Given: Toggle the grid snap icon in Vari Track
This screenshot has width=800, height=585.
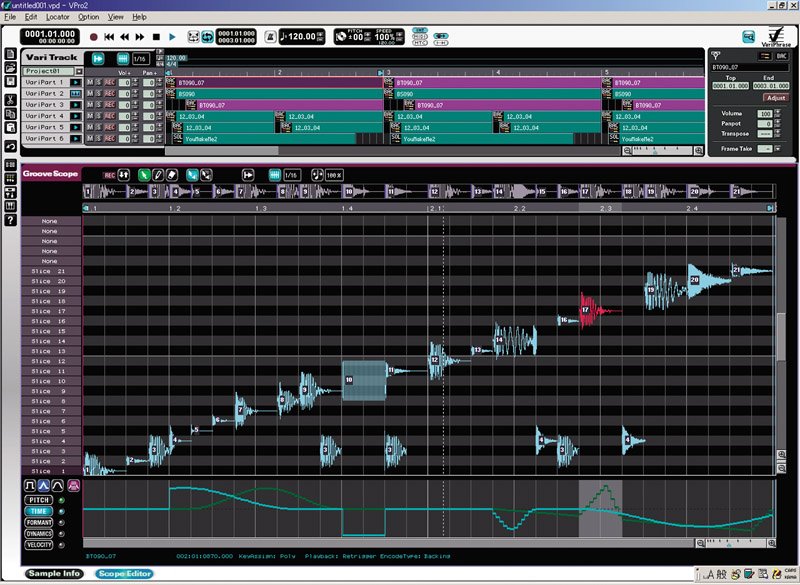Looking at the screenshot, I should [x=123, y=59].
